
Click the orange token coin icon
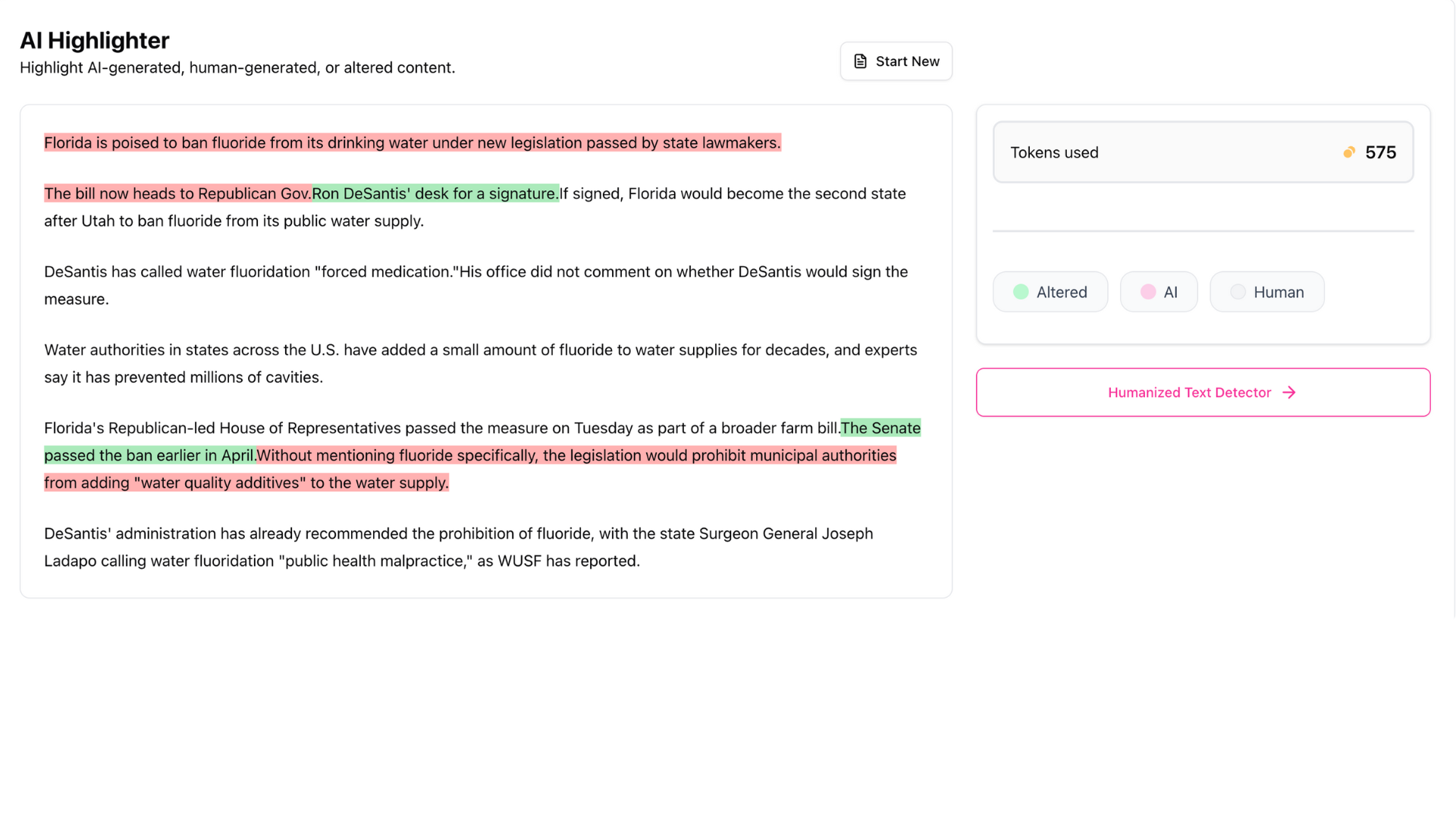pos(1349,152)
